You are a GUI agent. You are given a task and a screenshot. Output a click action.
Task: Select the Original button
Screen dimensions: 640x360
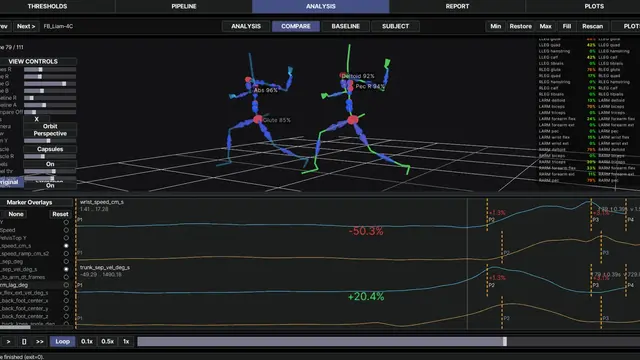[x=10, y=182]
